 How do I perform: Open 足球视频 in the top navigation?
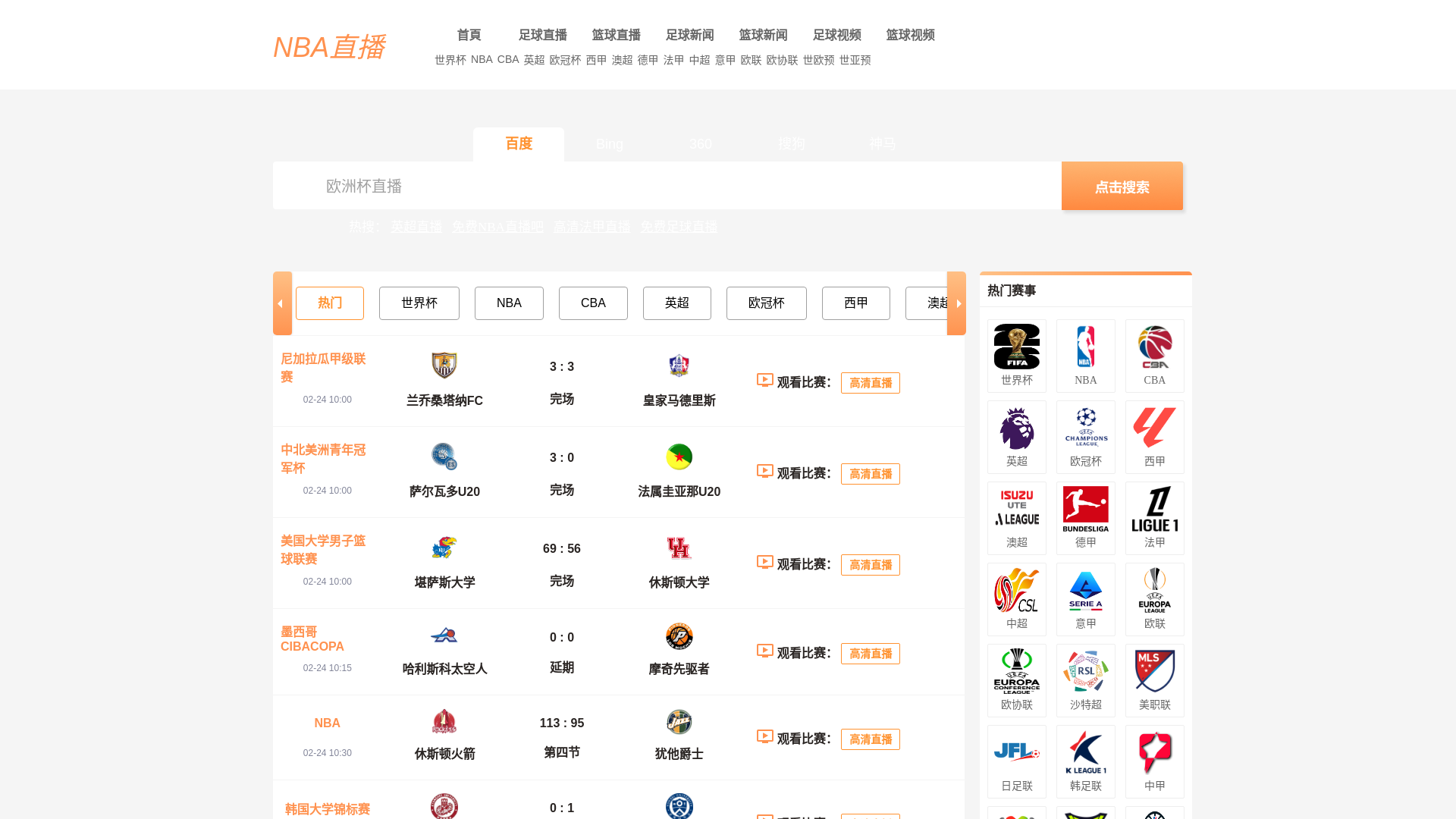click(x=836, y=35)
